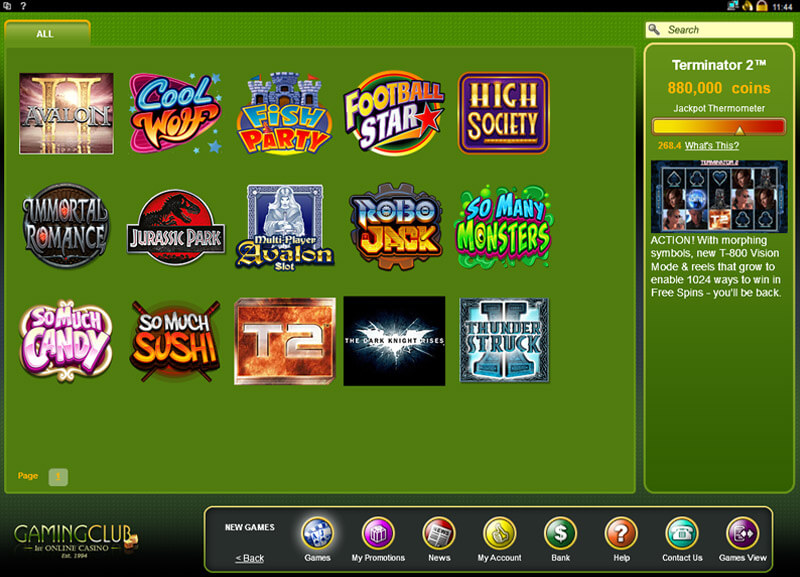This screenshot has height=577, width=800.
Task: Click the orange Help icon
Action: pyautogui.click(x=621, y=534)
